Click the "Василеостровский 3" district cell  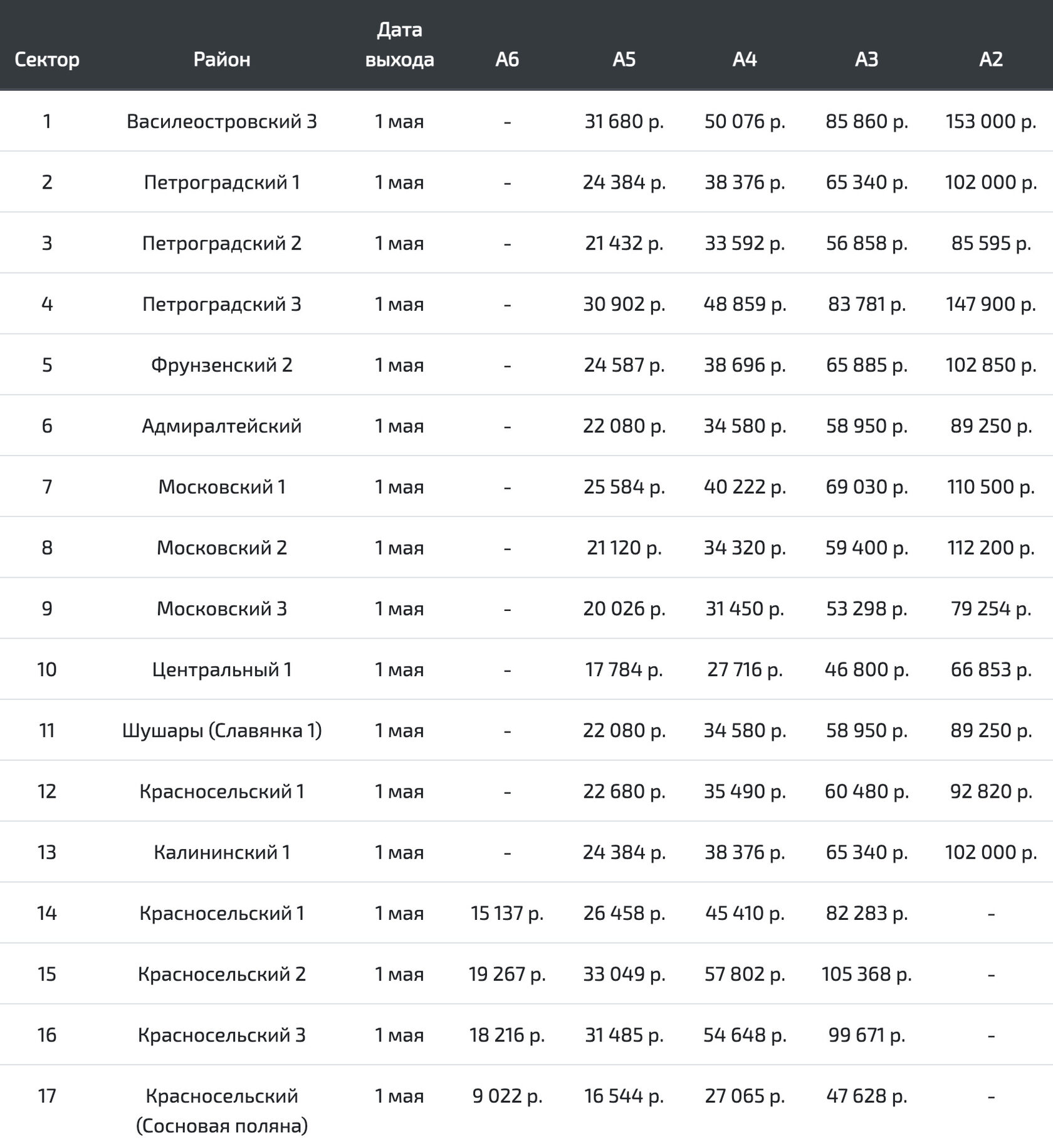click(222, 122)
